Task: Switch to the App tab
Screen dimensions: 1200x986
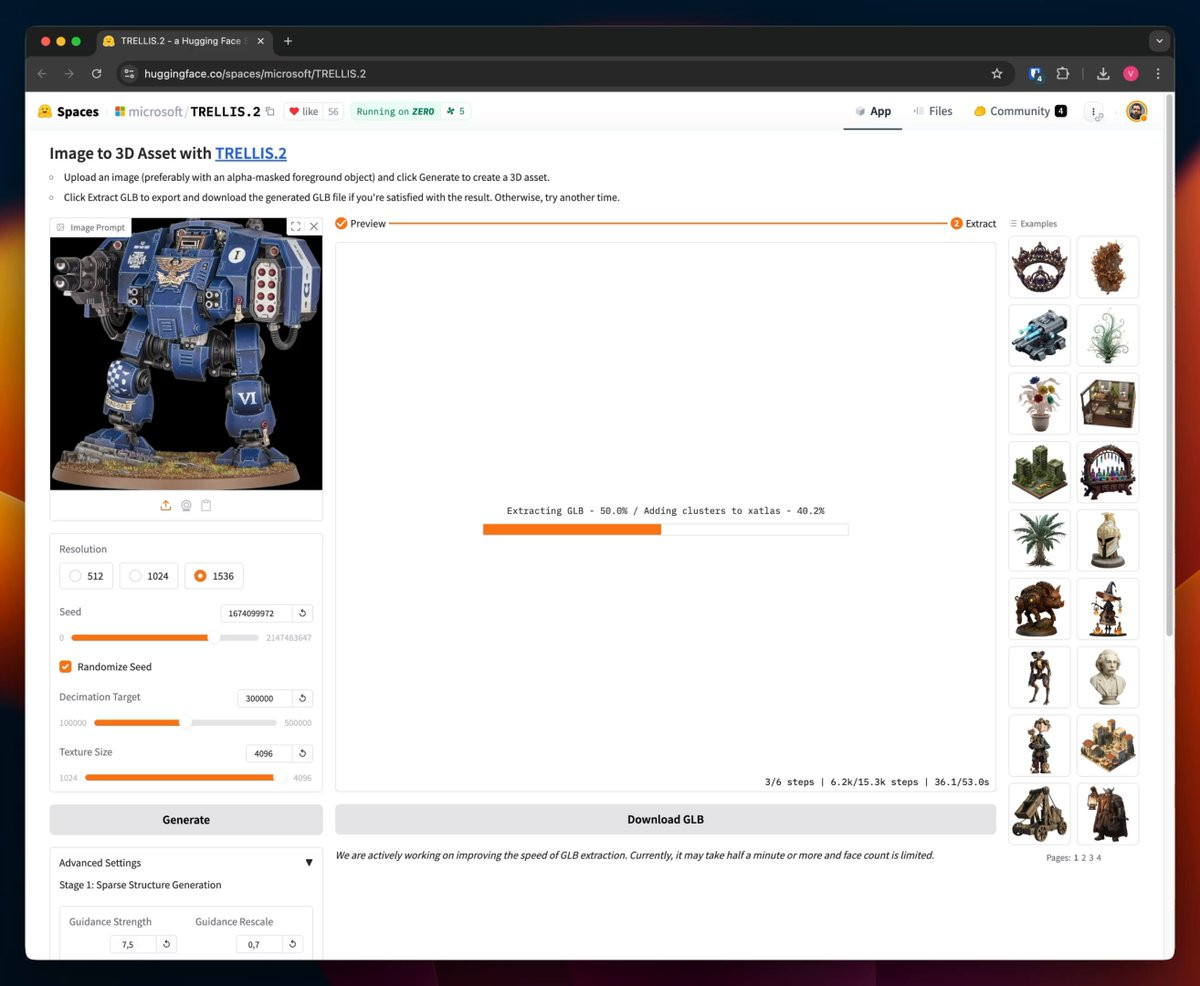Action: click(872, 111)
